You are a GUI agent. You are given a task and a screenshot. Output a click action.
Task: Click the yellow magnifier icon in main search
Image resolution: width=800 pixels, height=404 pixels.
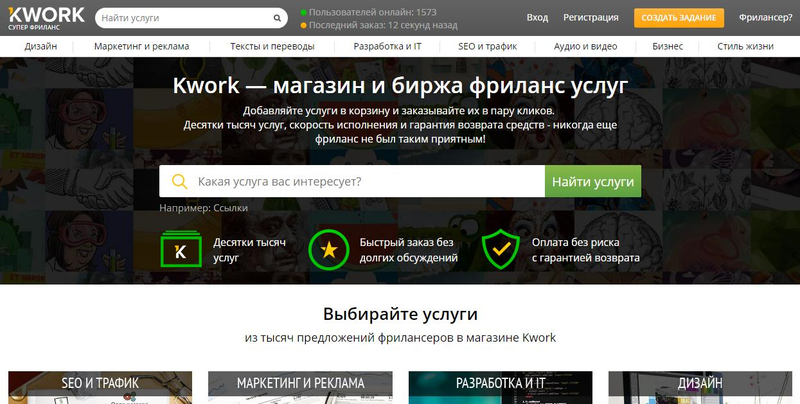pyautogui.click(x=179, y=182)
